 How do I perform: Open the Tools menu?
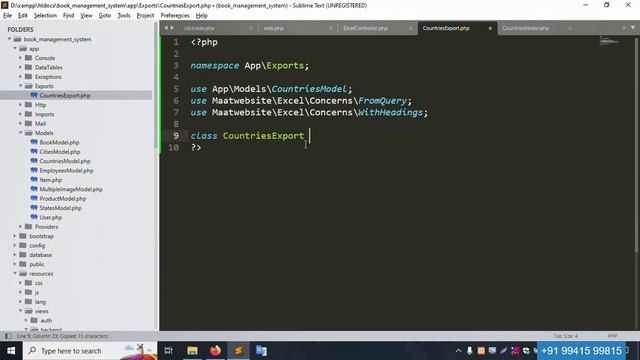124,16
